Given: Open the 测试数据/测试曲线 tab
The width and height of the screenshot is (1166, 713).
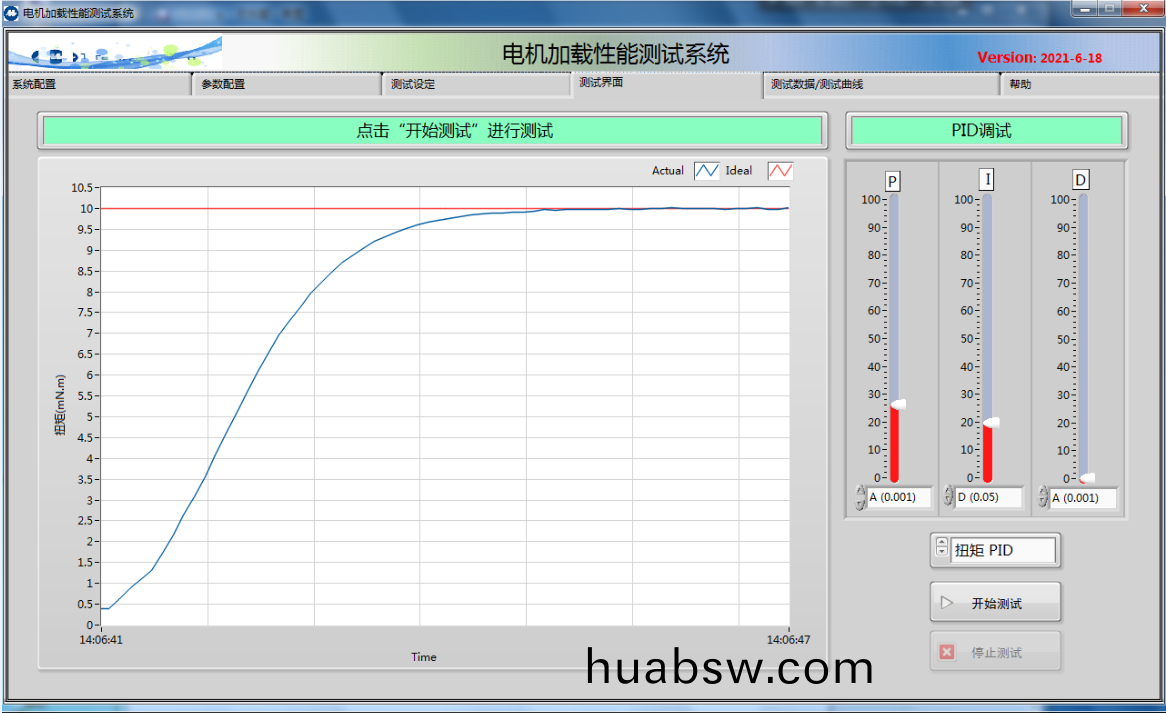Looking at the screenshot, I should pos(880,85).
